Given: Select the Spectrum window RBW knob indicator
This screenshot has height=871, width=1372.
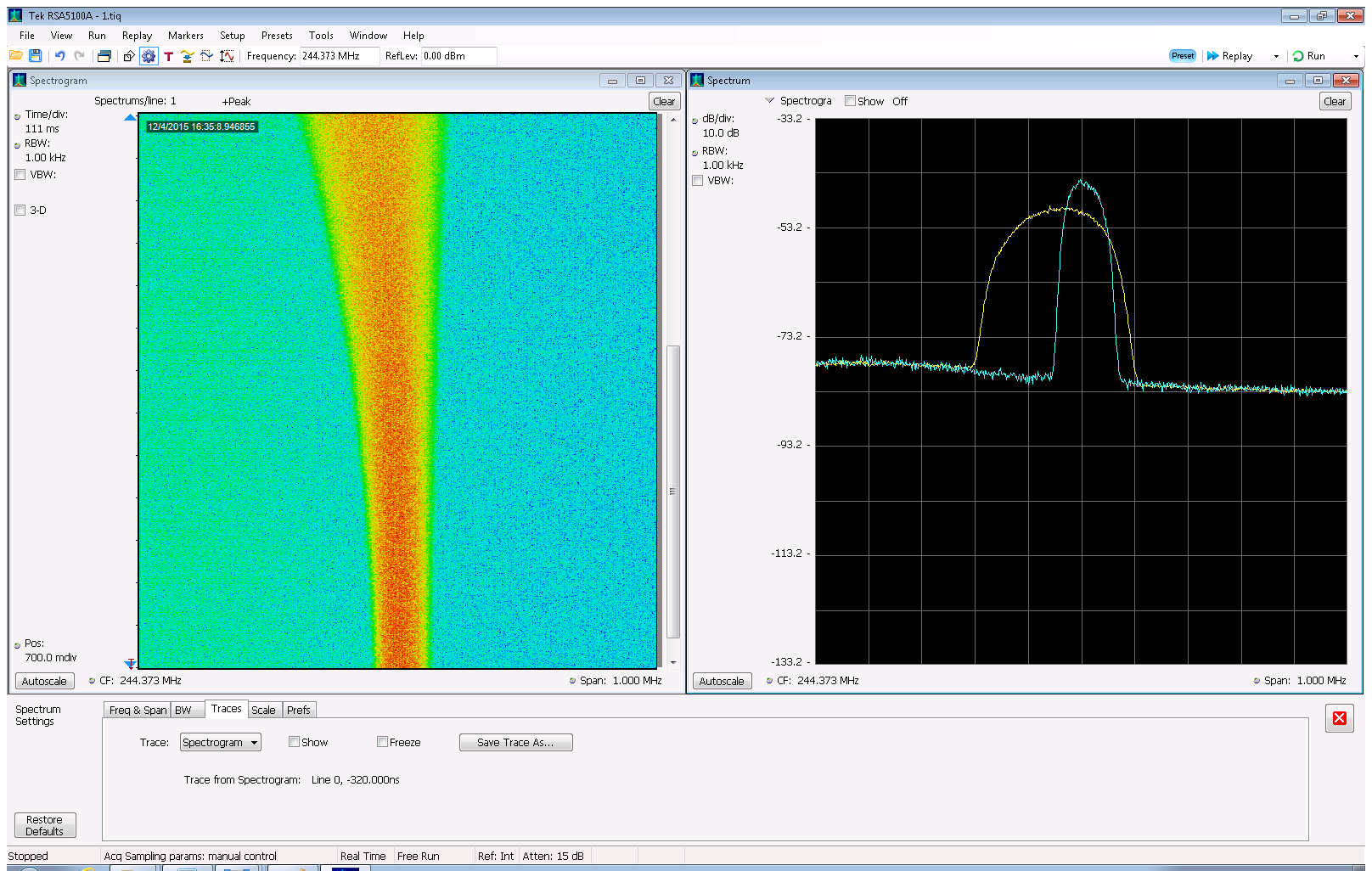Looking at the screenshot, I should click(694, 153).
